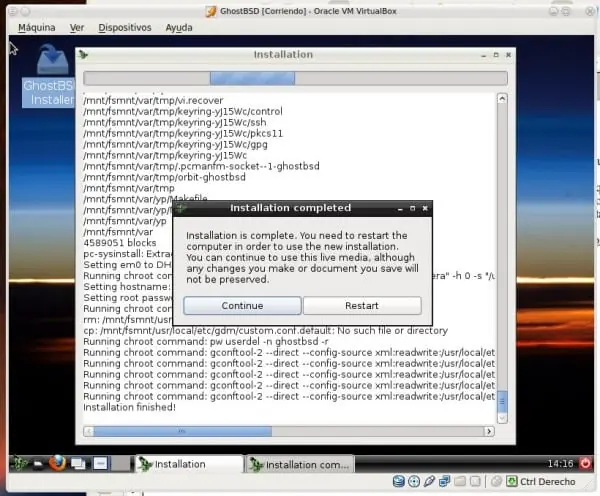Click the VirtualBox display status icon
600x496 pixels.
475,481
